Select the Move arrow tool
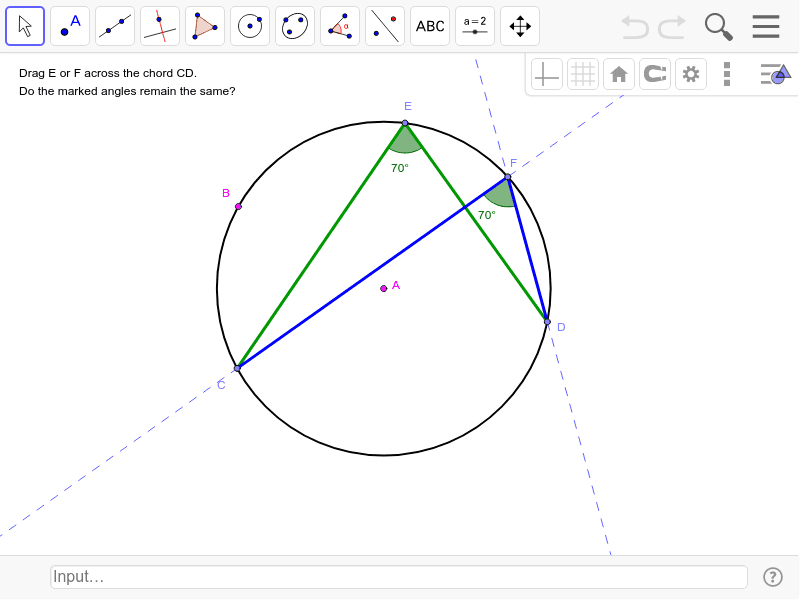The image size is (800, 600). tap(25, 26)
